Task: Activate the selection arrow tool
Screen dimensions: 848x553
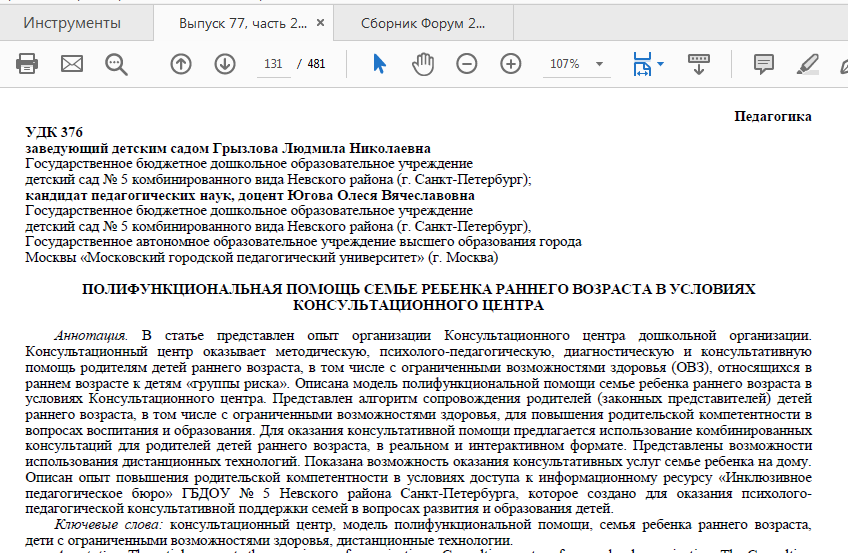Action: click(379, 64)
